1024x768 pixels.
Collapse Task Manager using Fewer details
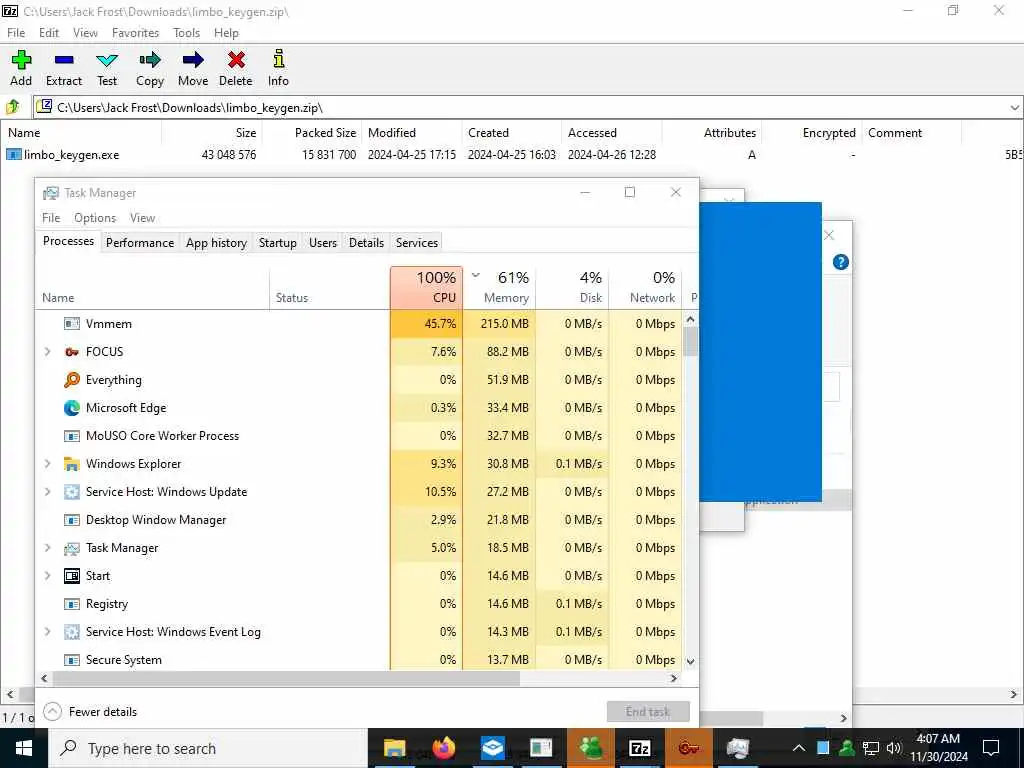(x=90, y=712)
